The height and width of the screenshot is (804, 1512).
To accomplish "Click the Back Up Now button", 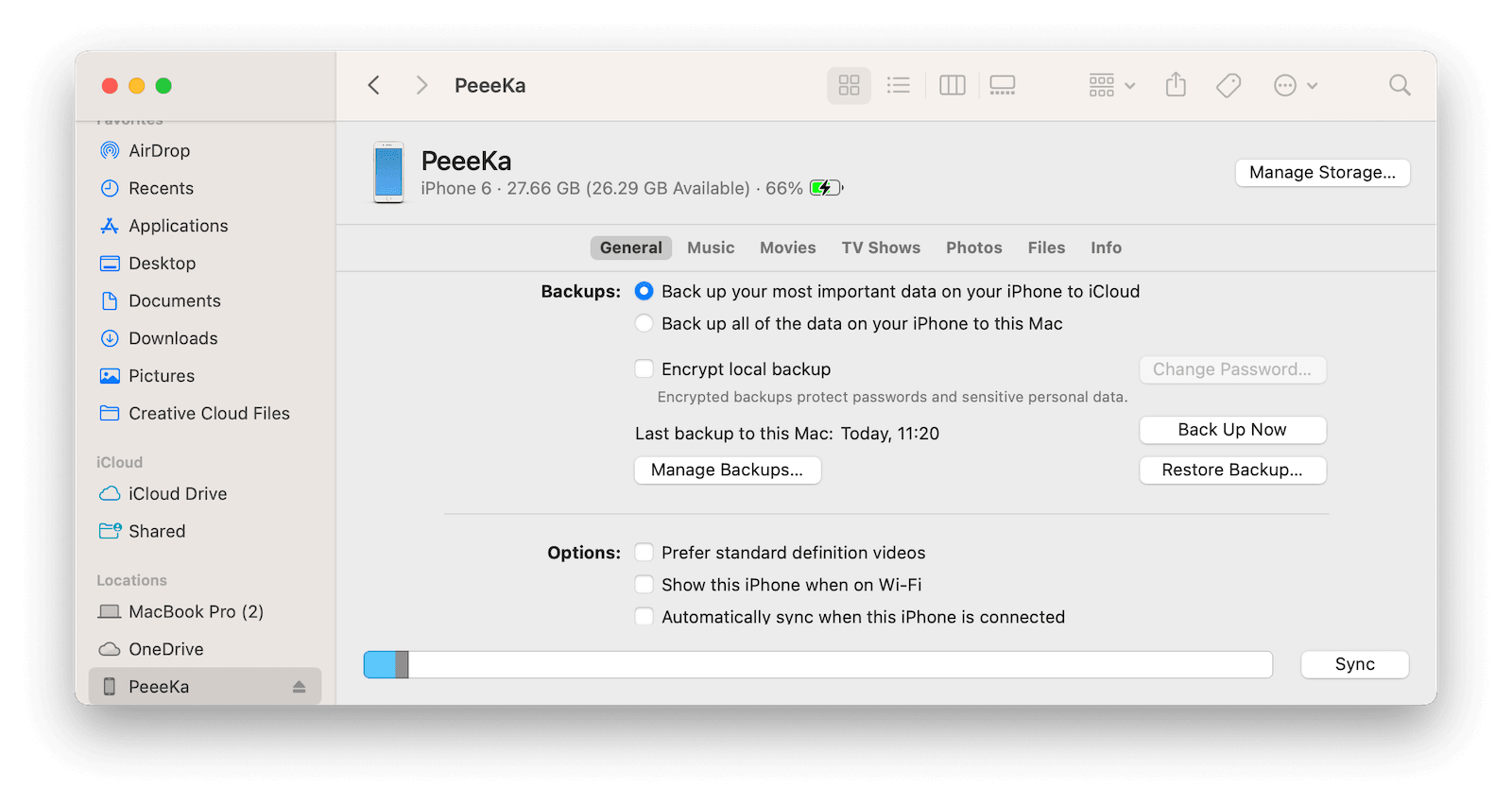I will [1232, 430].
